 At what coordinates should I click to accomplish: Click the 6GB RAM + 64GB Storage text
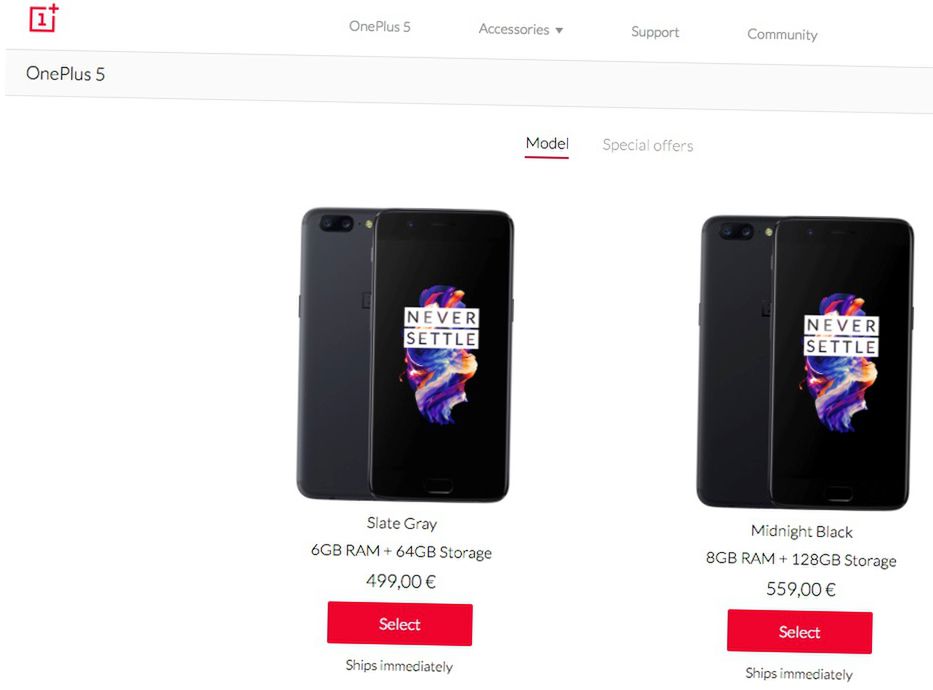[401, 552]
